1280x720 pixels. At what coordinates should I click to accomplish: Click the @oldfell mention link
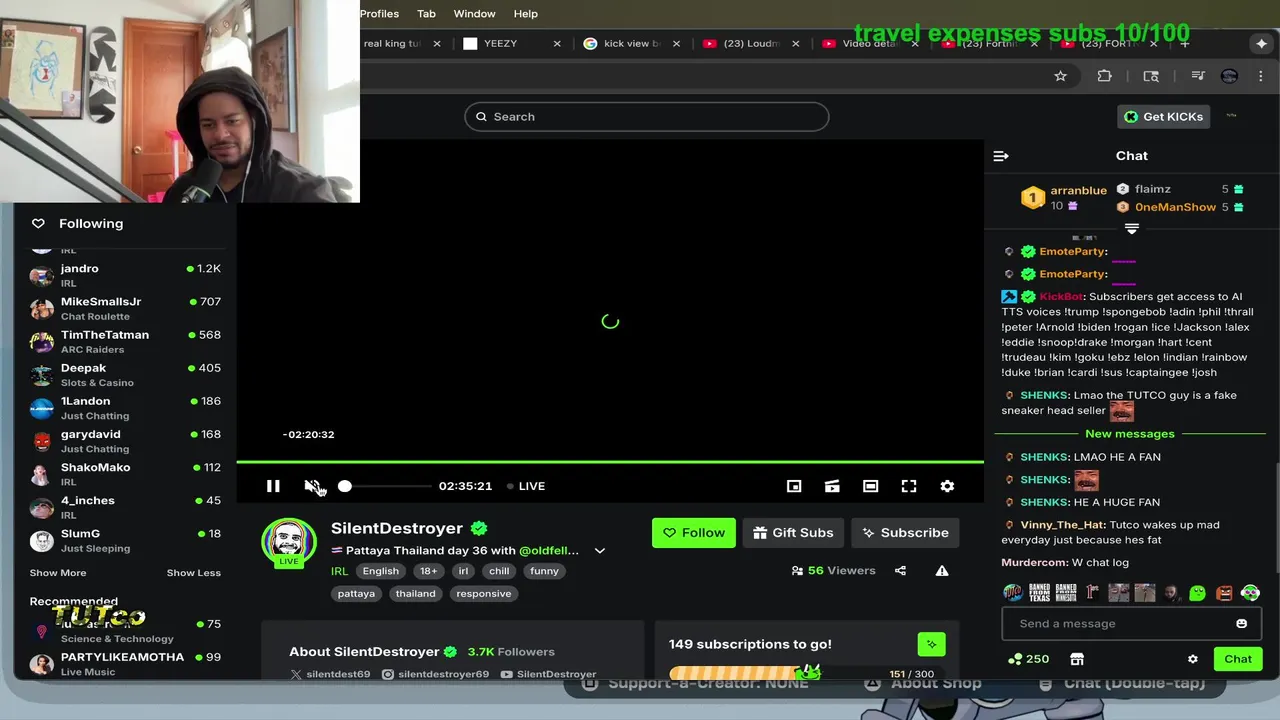[x=549, y=551]
